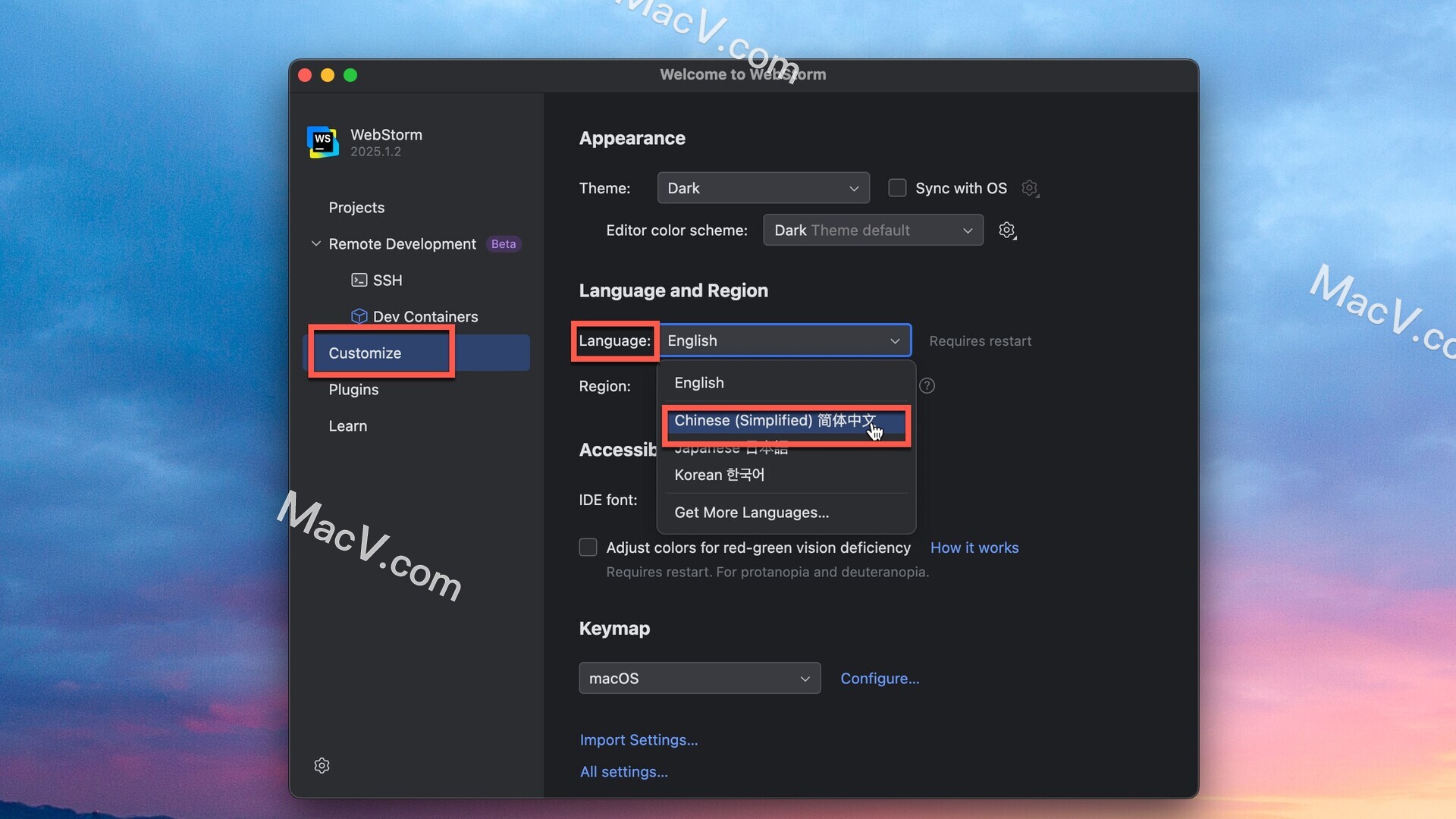Open the Theme dropdown showing Dark

(763, 188)
